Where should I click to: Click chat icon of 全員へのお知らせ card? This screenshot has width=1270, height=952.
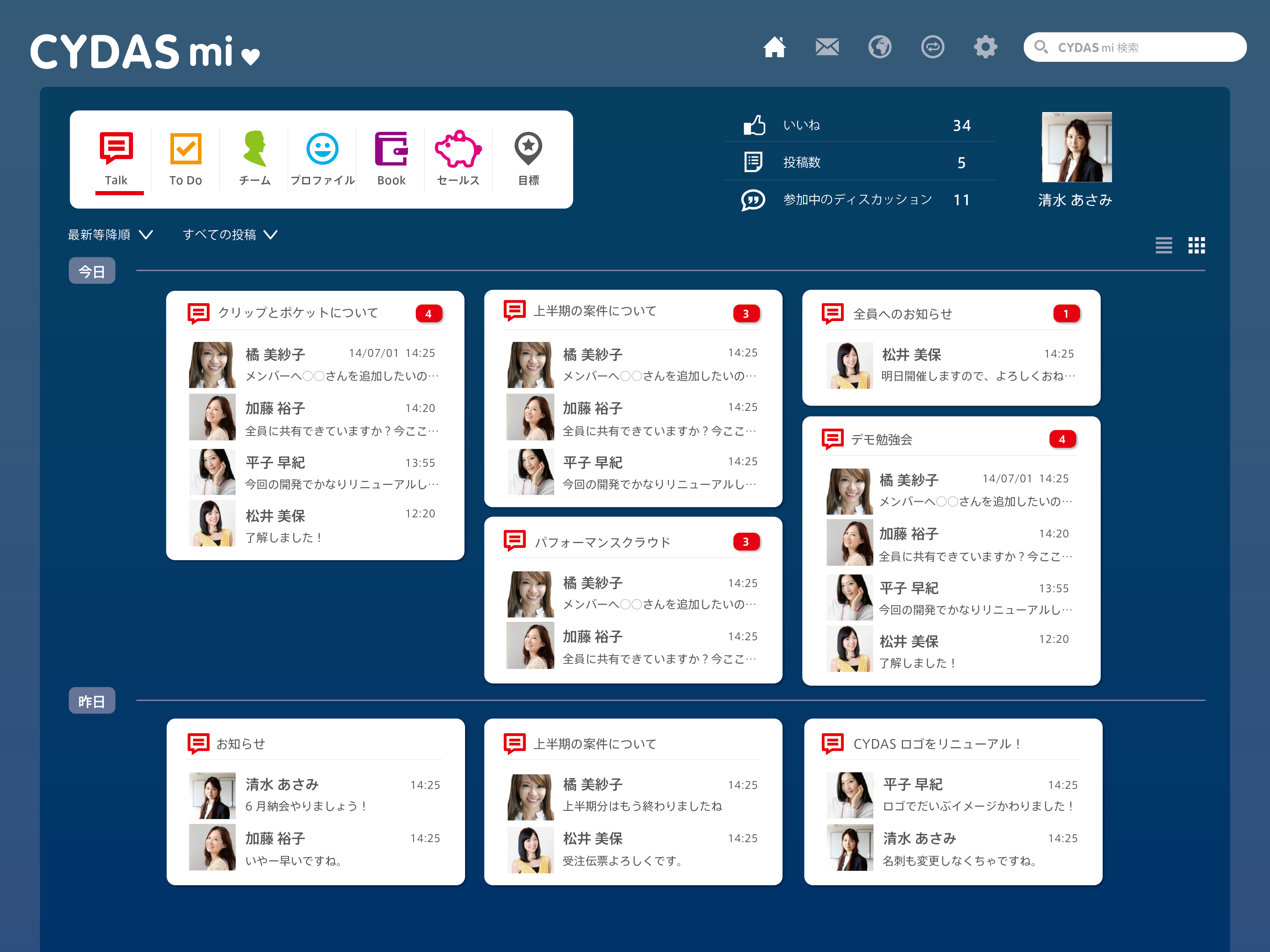pyautogui.click(x=833, y=313)
